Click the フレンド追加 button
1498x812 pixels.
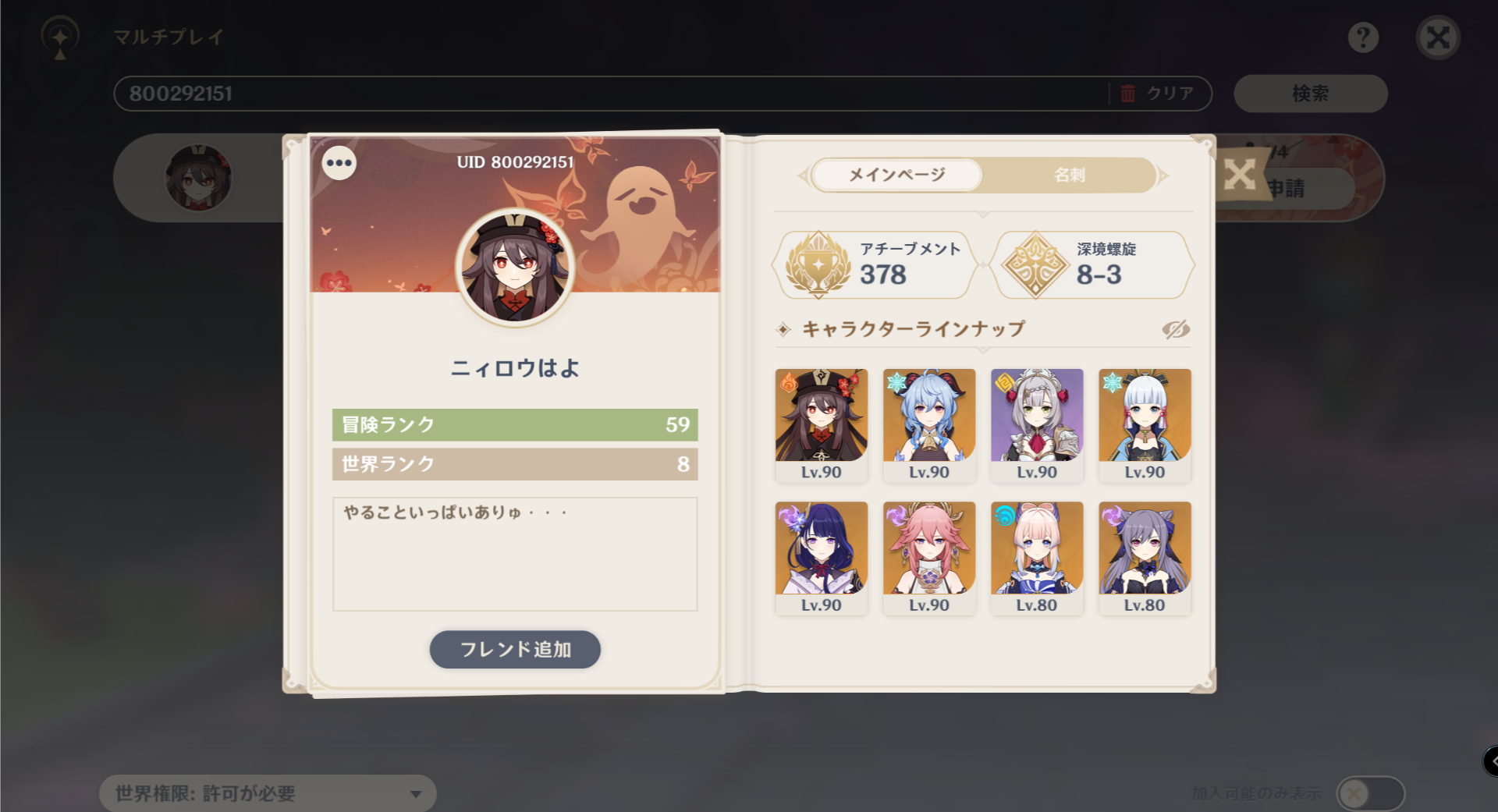515,649
